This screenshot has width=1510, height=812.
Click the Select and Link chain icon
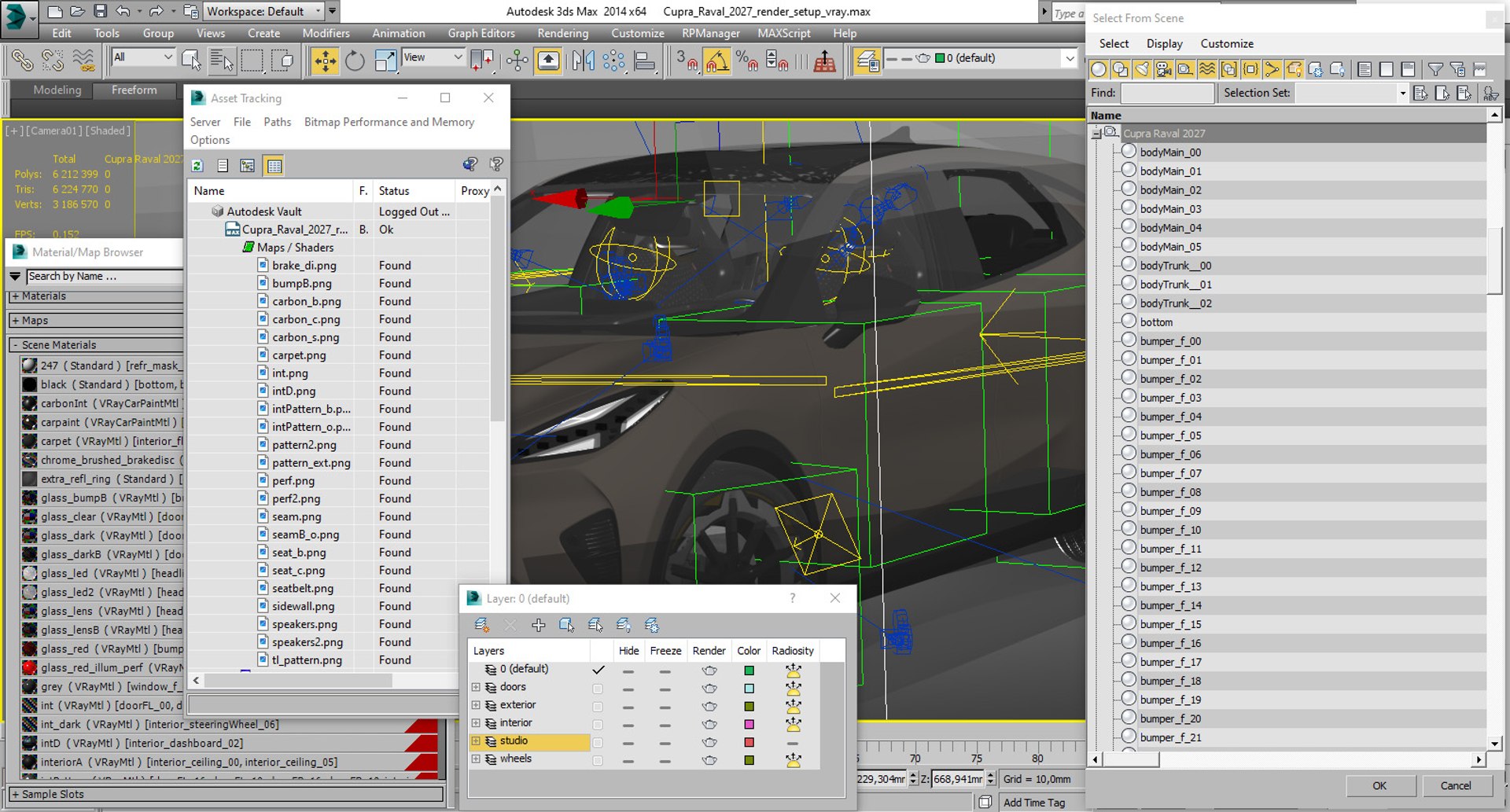click(22, 61)
